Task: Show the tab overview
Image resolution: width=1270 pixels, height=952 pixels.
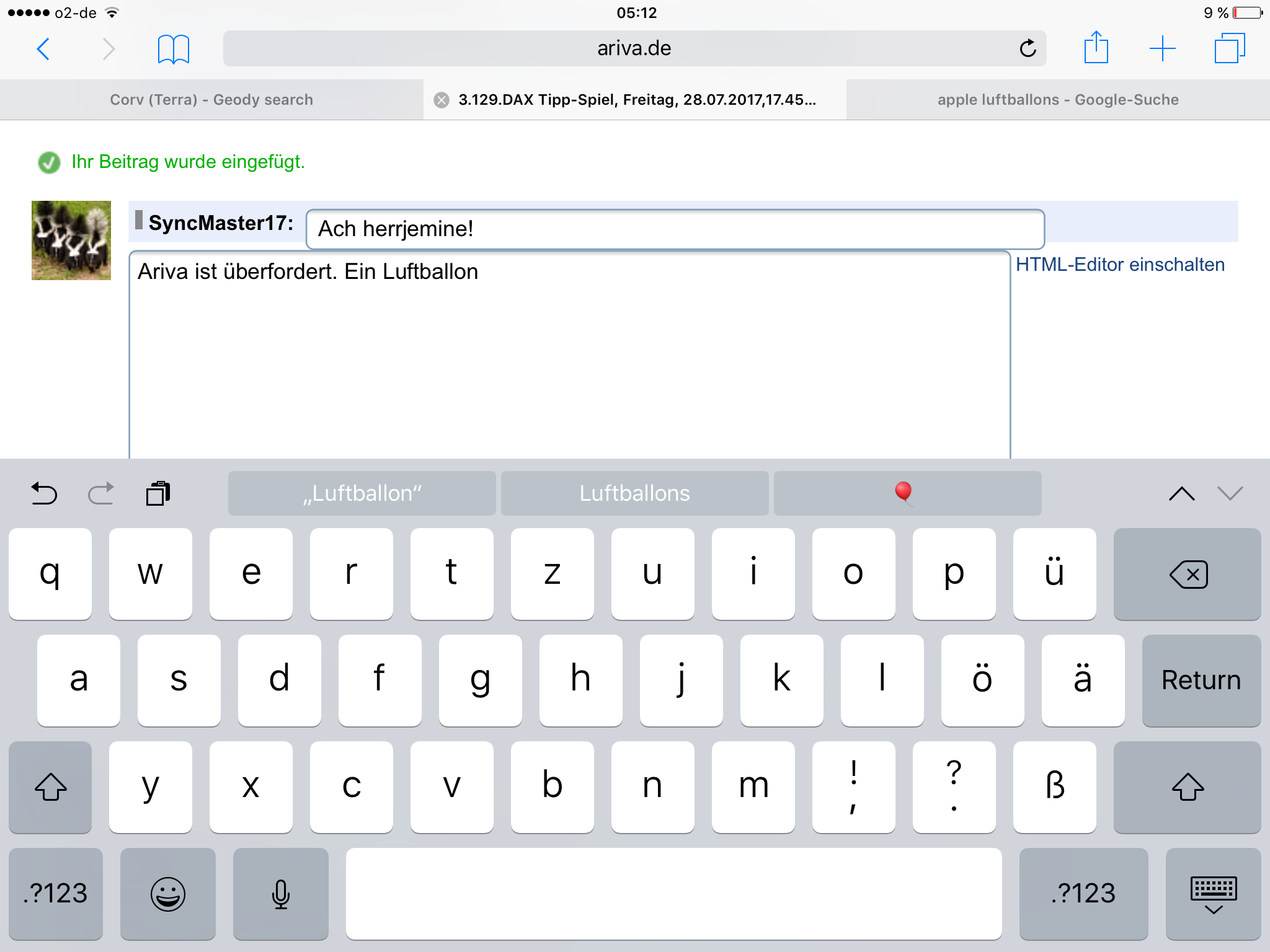Action: [1229, 48]
